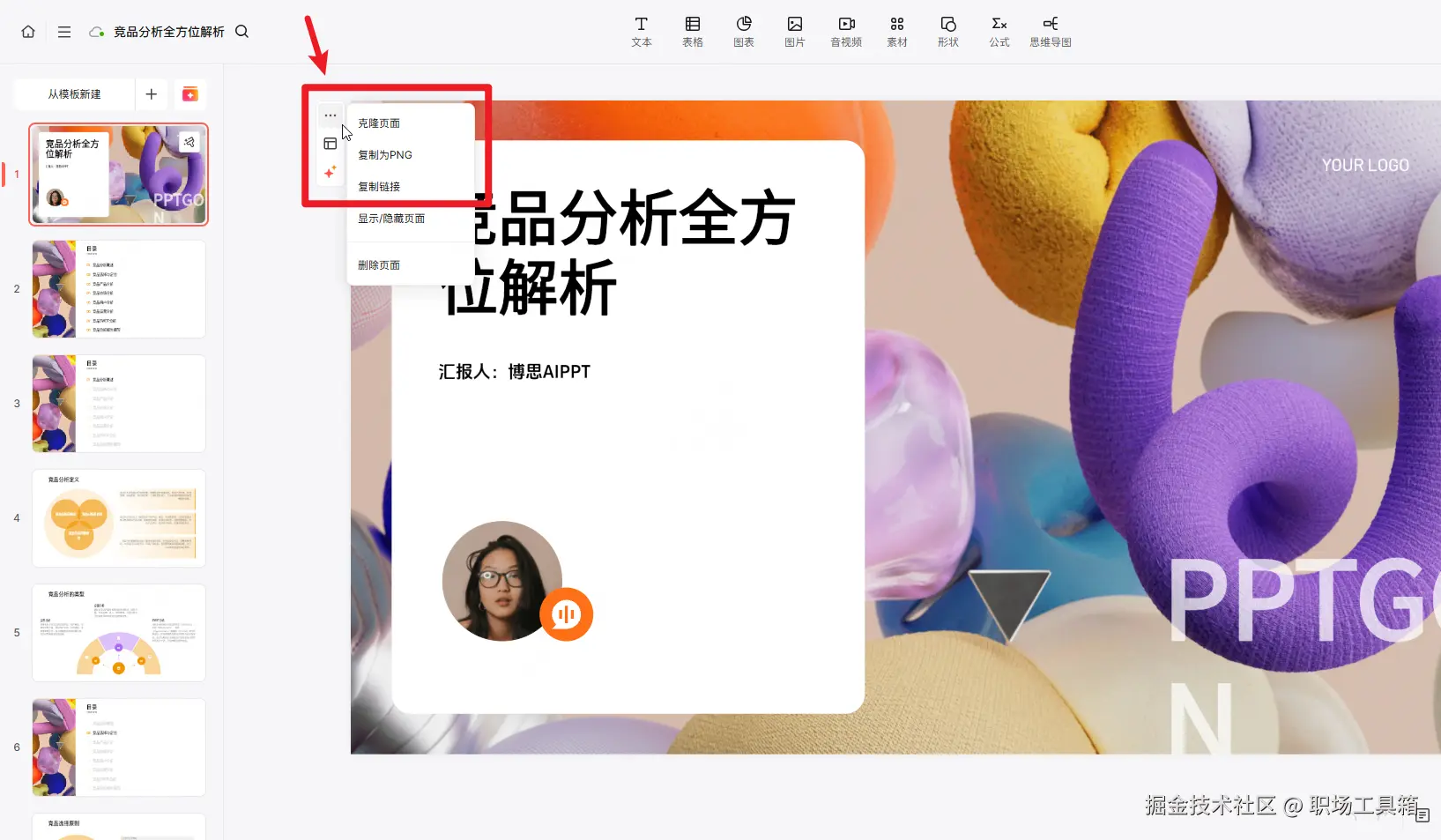The height and width of the screenshot is (840, 1441).
Task: Select slide 6 thumbnail
Action: tap(119, 747)
